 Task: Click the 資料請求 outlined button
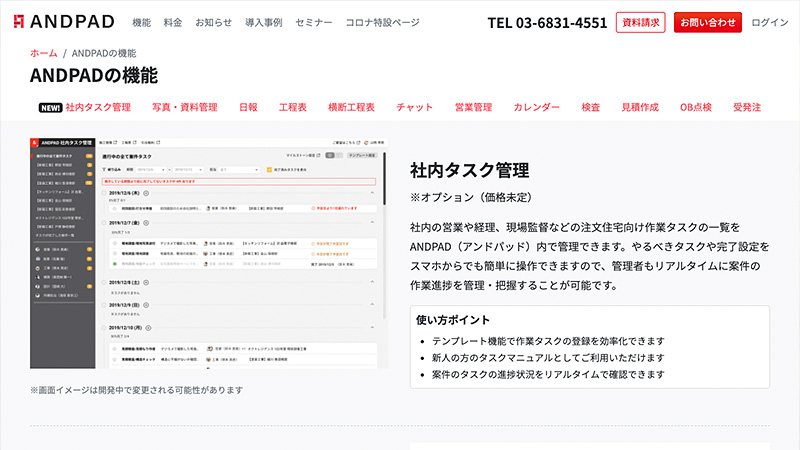tap(640, 22)
